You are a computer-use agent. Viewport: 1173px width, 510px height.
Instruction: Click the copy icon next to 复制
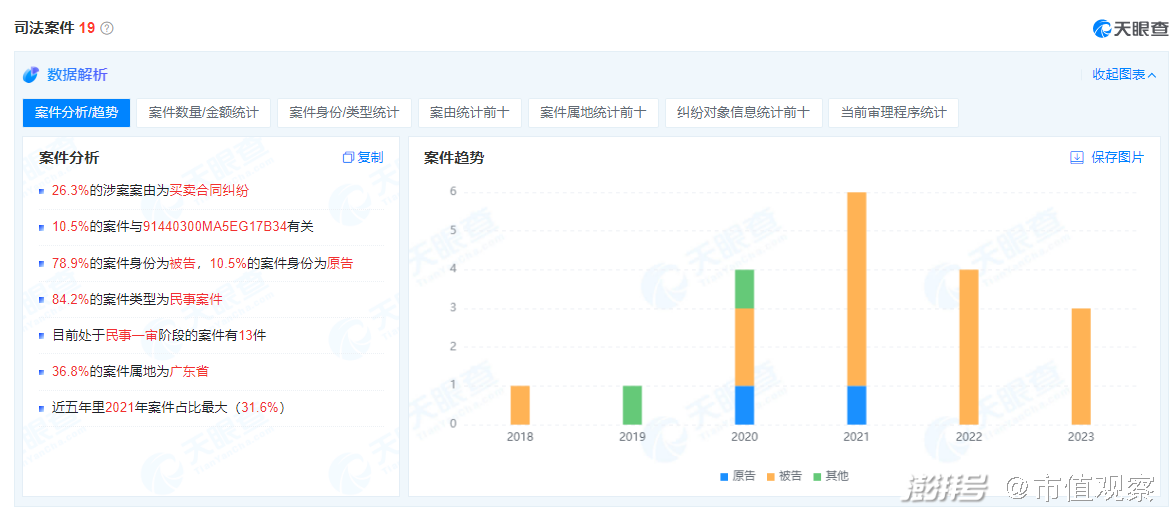pos(348,157)
